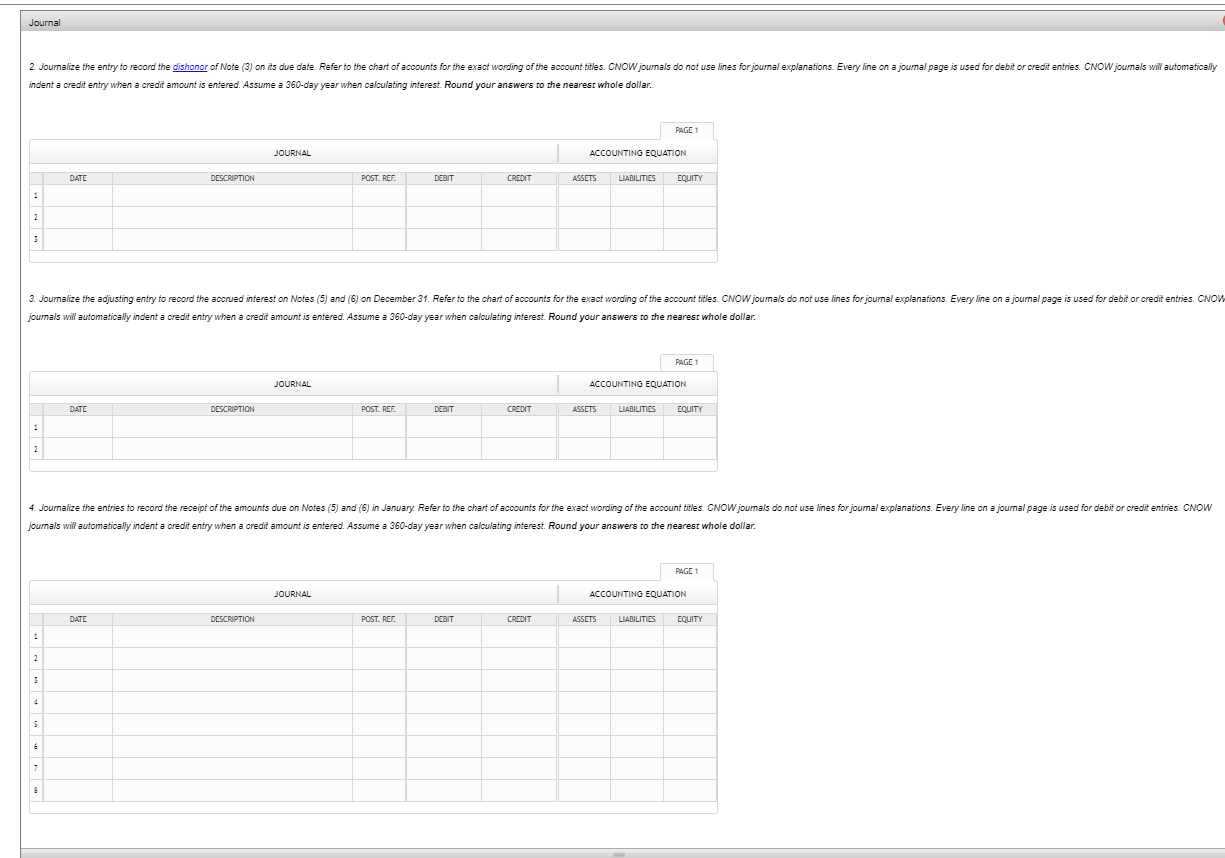The width and height of the screenshot is (1225, 858).
Task: Select PAGE 1 tab of question 4 journal
Action: tap(687, 571)
